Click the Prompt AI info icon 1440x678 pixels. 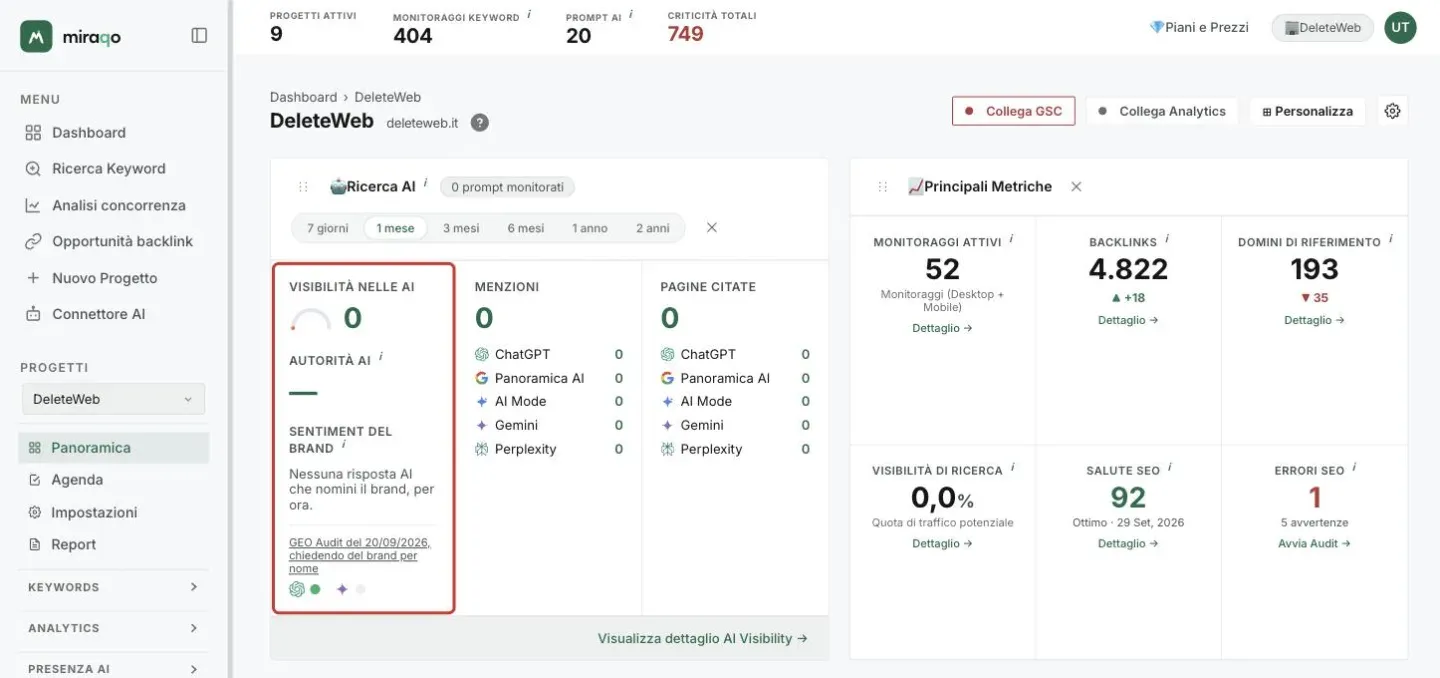pyautogui.click(x=631, y=15)
